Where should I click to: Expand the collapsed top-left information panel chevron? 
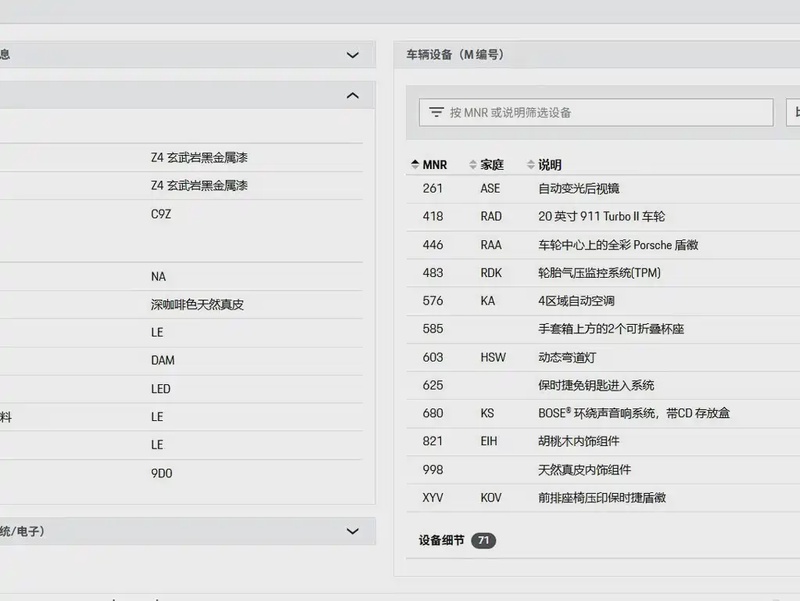[352, 56]
